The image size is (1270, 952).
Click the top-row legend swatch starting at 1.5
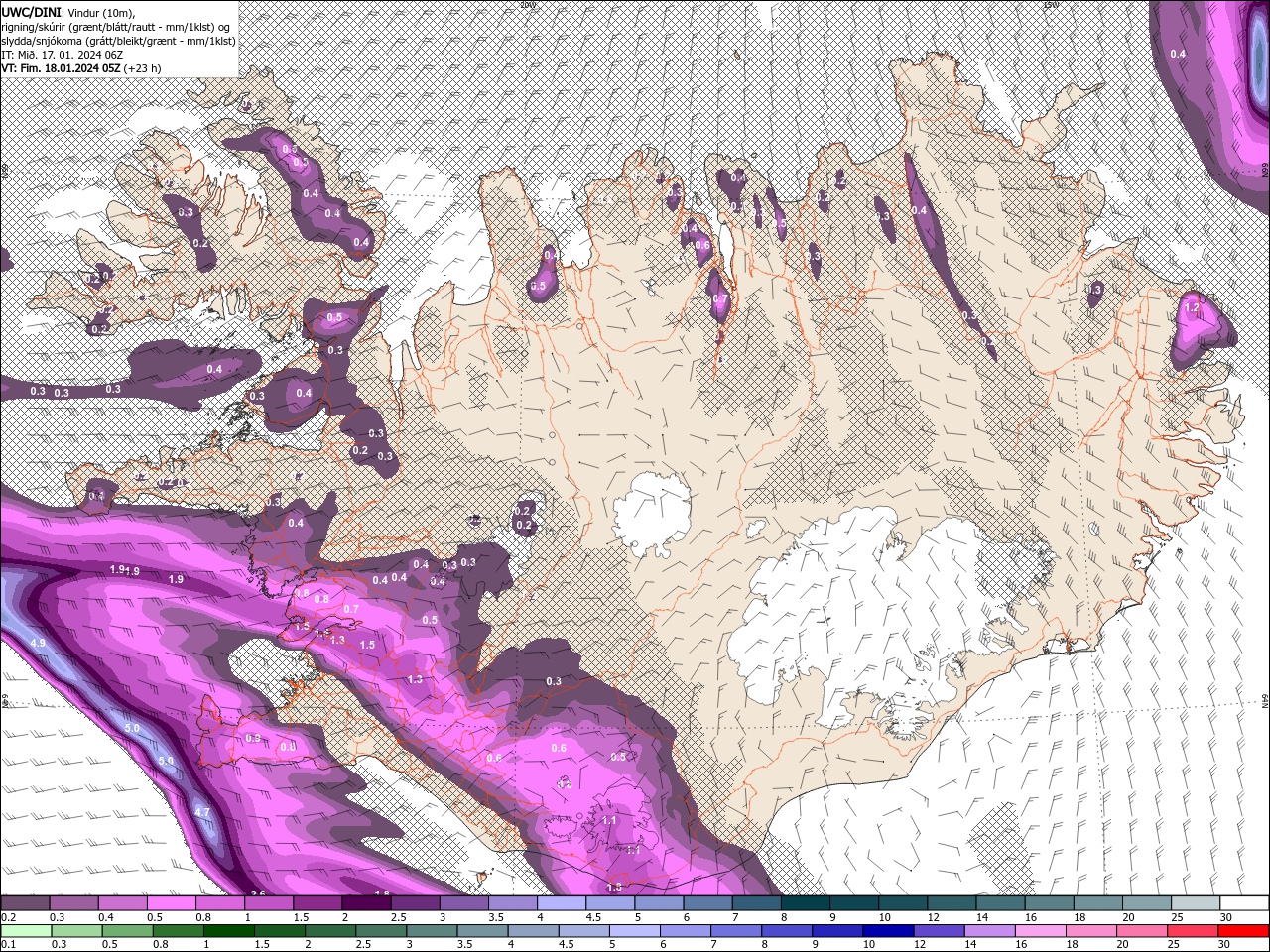pyautogui.click(x=317, y=903)
